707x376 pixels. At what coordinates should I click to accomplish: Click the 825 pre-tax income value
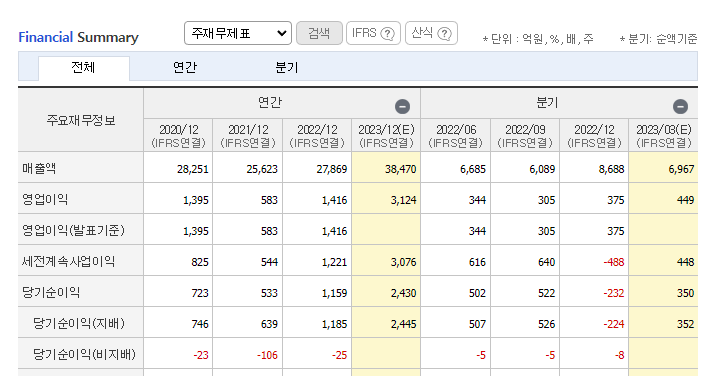pos(200,262)
